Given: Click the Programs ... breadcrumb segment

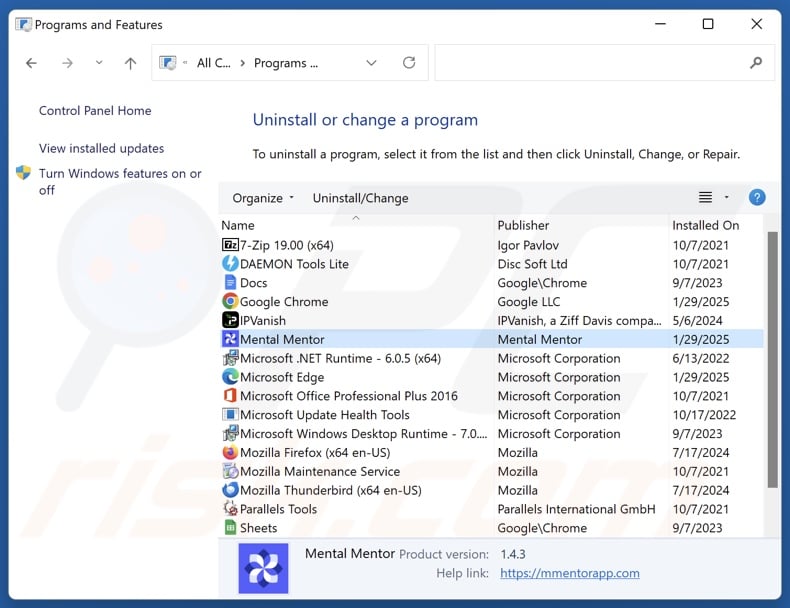Looking at the screenshot, I should (286, 63).
